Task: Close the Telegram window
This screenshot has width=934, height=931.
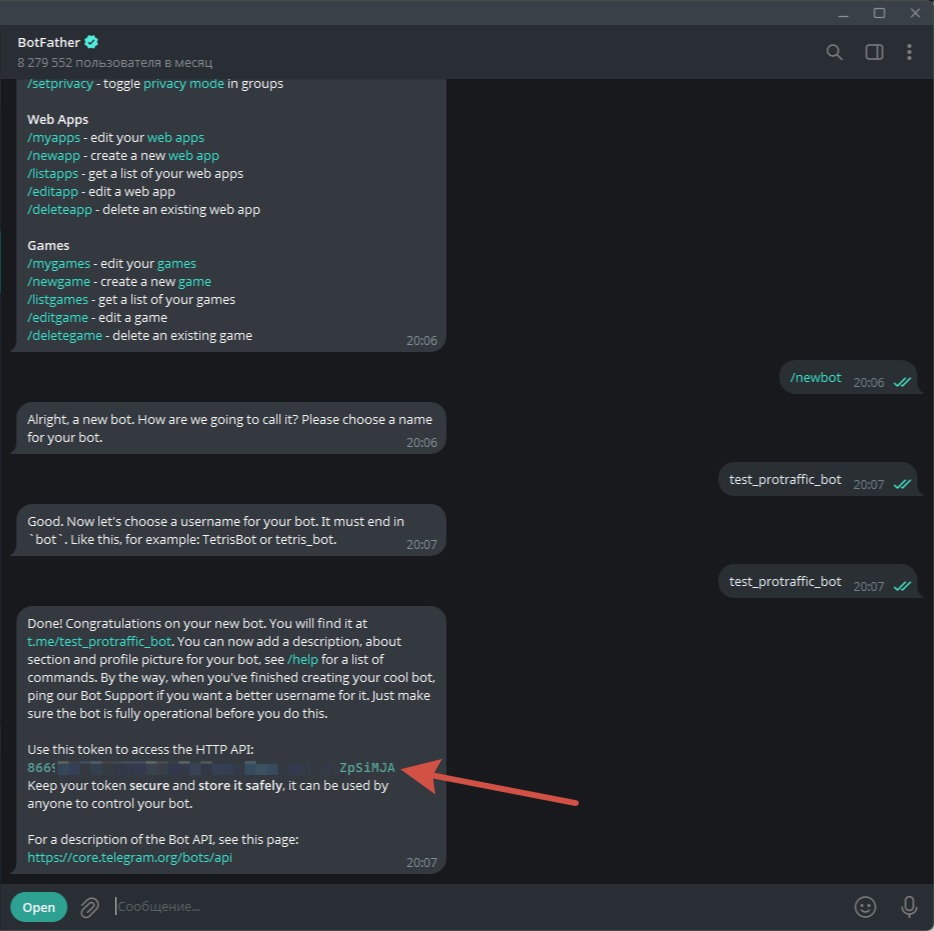Action: click(x=916, y=13)
